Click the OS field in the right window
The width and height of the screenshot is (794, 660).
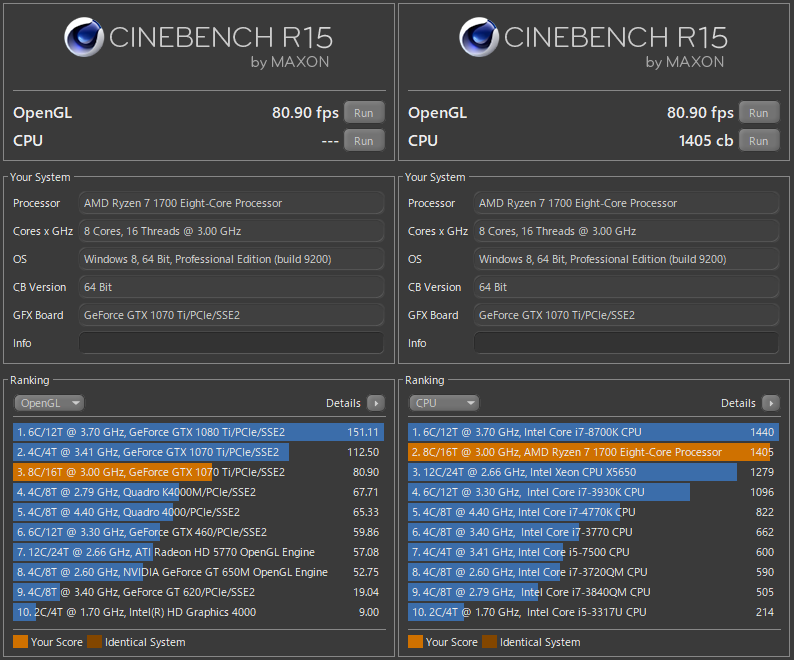(x=626, y=259)
